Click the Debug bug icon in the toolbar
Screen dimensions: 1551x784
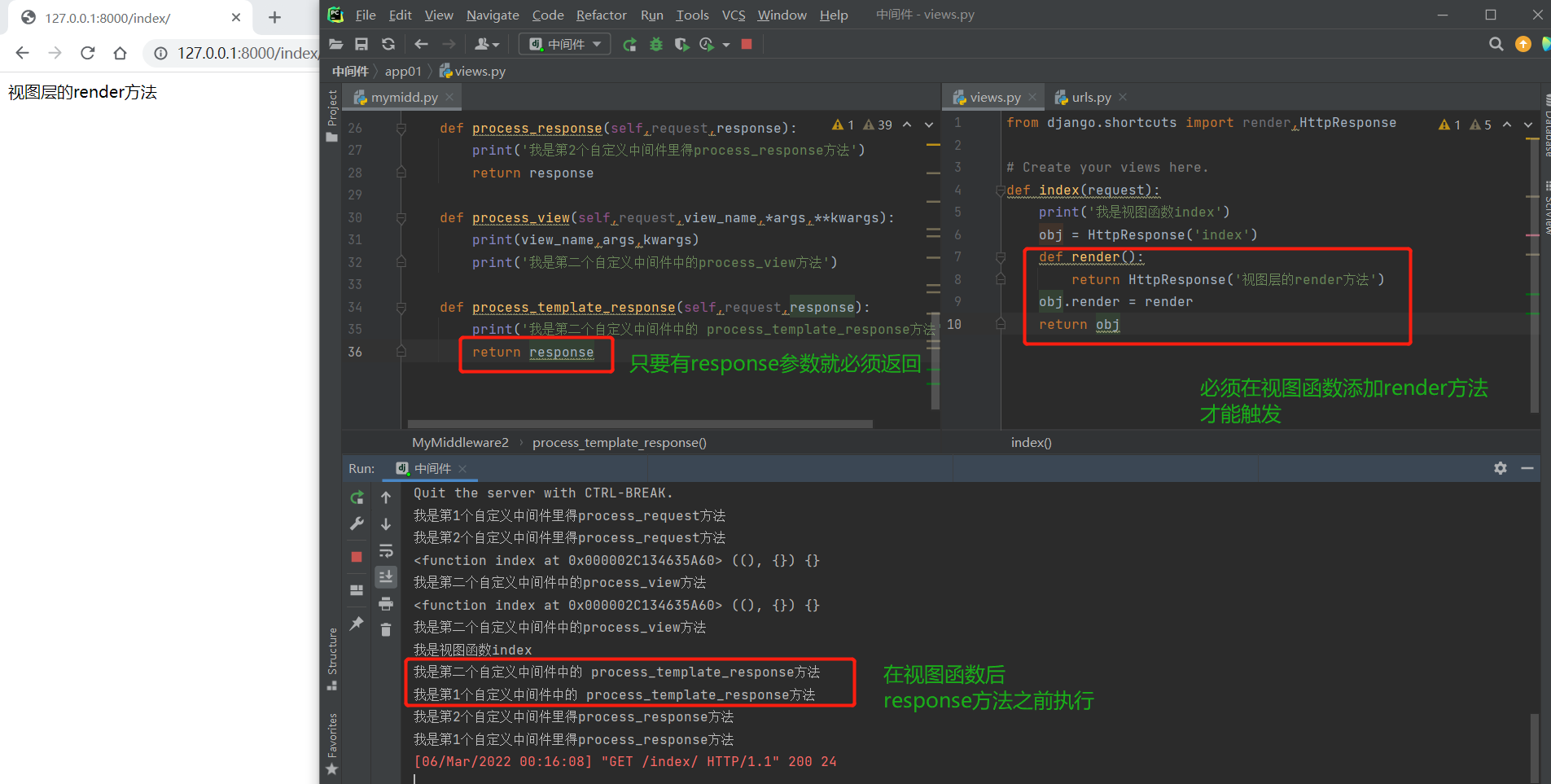[656, 45]
